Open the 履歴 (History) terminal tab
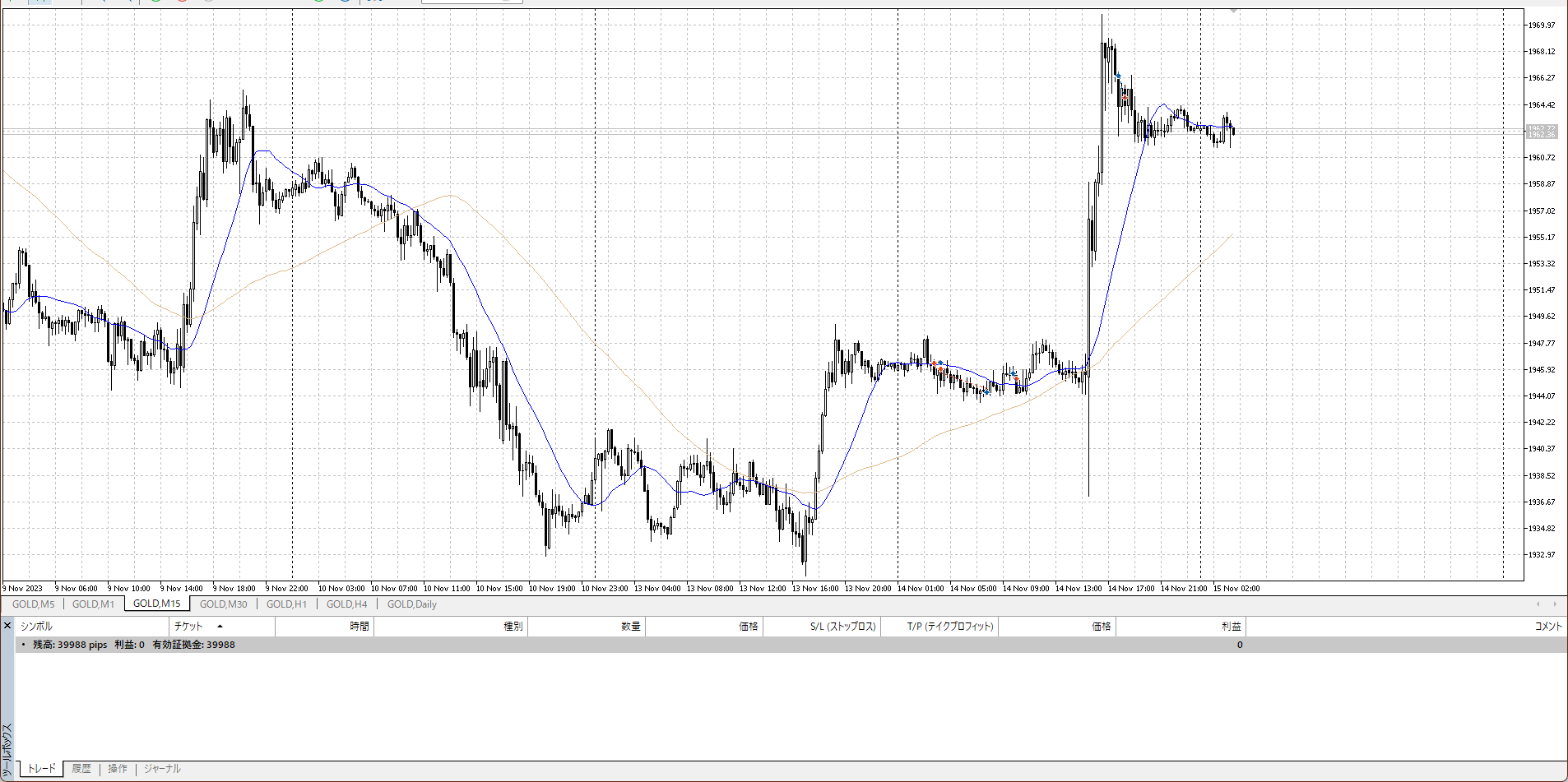This screenshot has height=782, width=1568. 81,769
